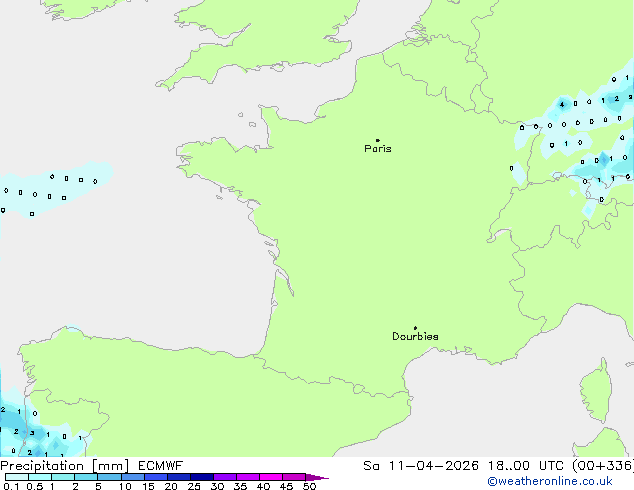Click the '18..00 UTC' time text
This screenshot has height=490, width=634.
pyautogui.click(x=525, y=466)
